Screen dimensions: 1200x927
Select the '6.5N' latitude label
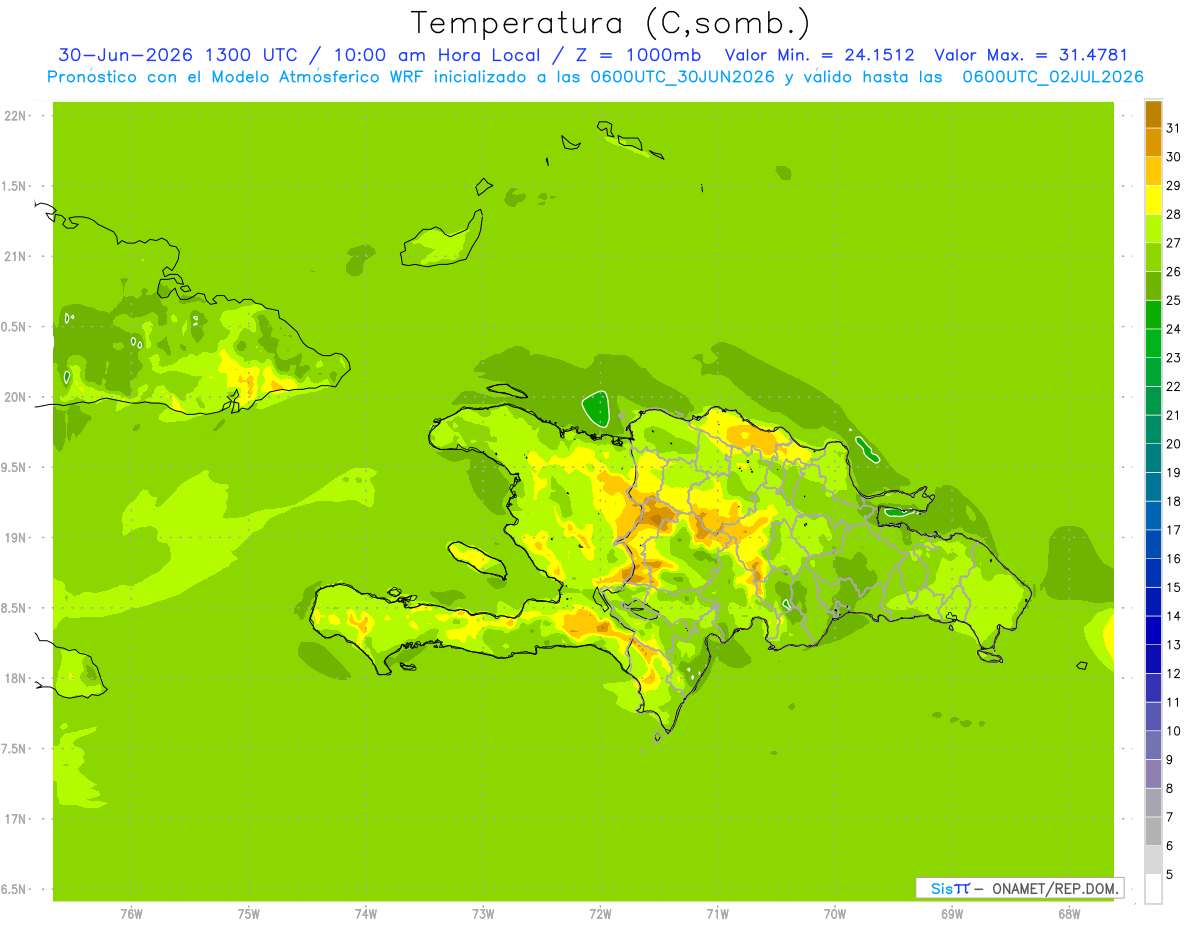[15, 889]
